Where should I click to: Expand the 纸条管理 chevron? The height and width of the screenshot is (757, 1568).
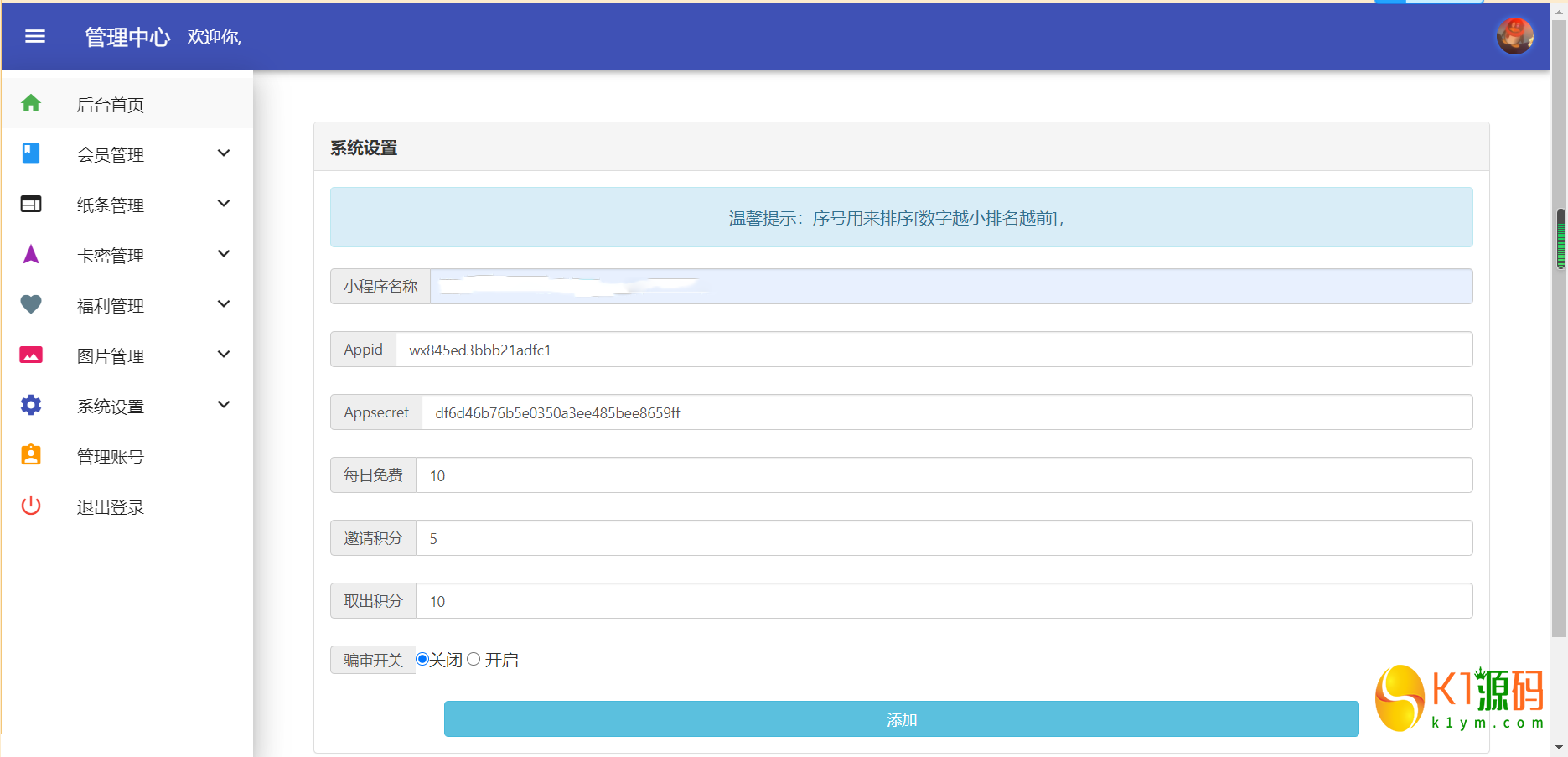pyautogui.click(x=224, y=204)
